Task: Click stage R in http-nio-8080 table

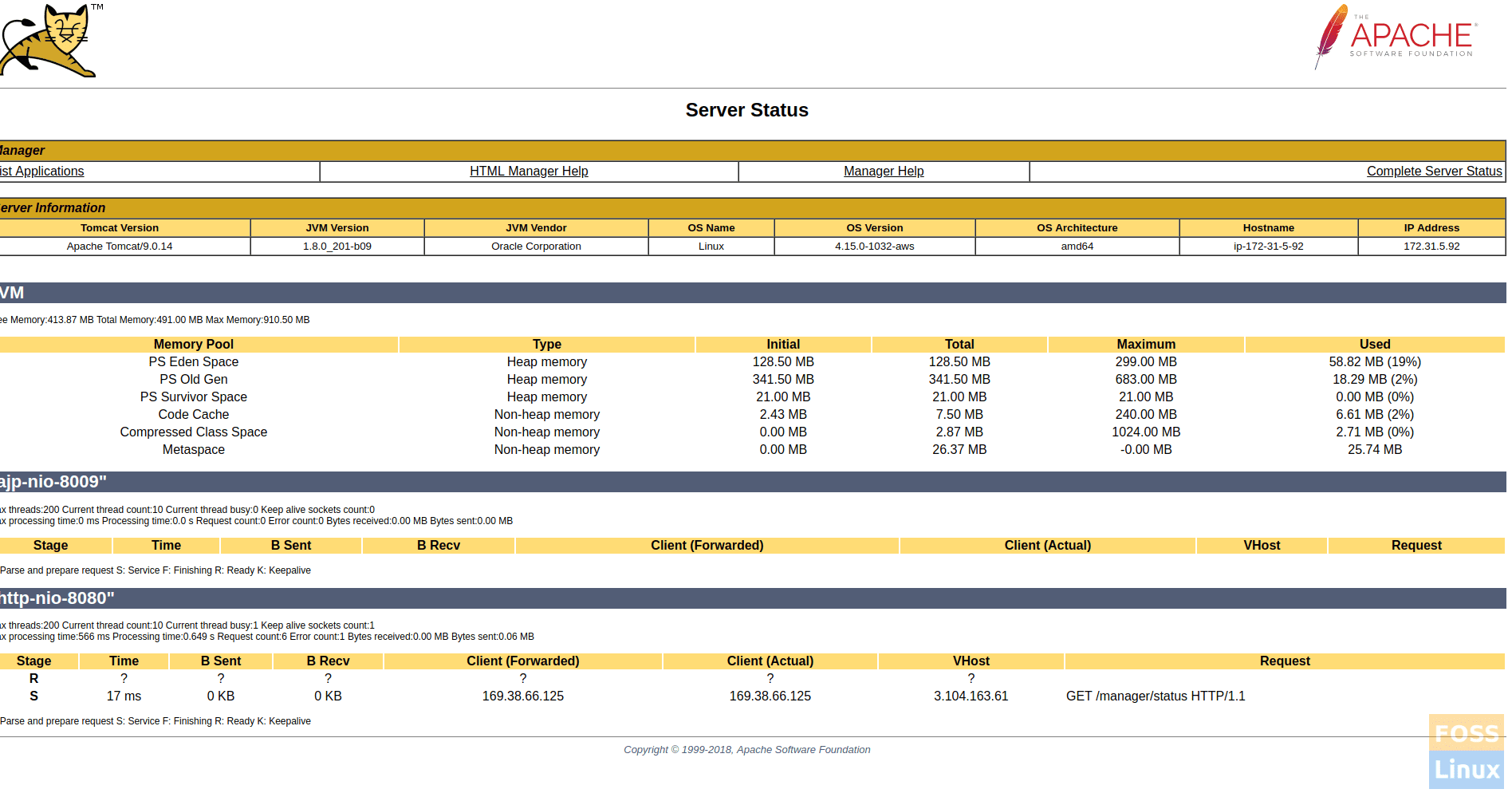Action: 33,679
